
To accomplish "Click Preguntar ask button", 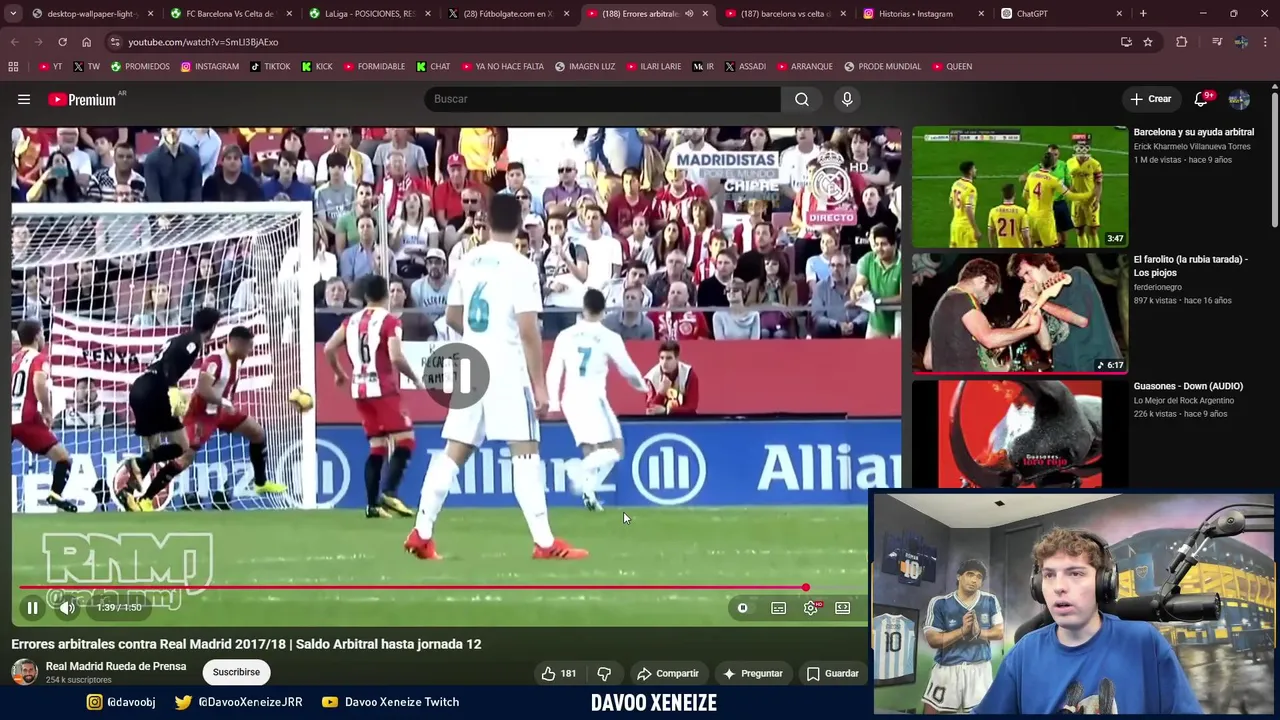I will tap(752, 673).
